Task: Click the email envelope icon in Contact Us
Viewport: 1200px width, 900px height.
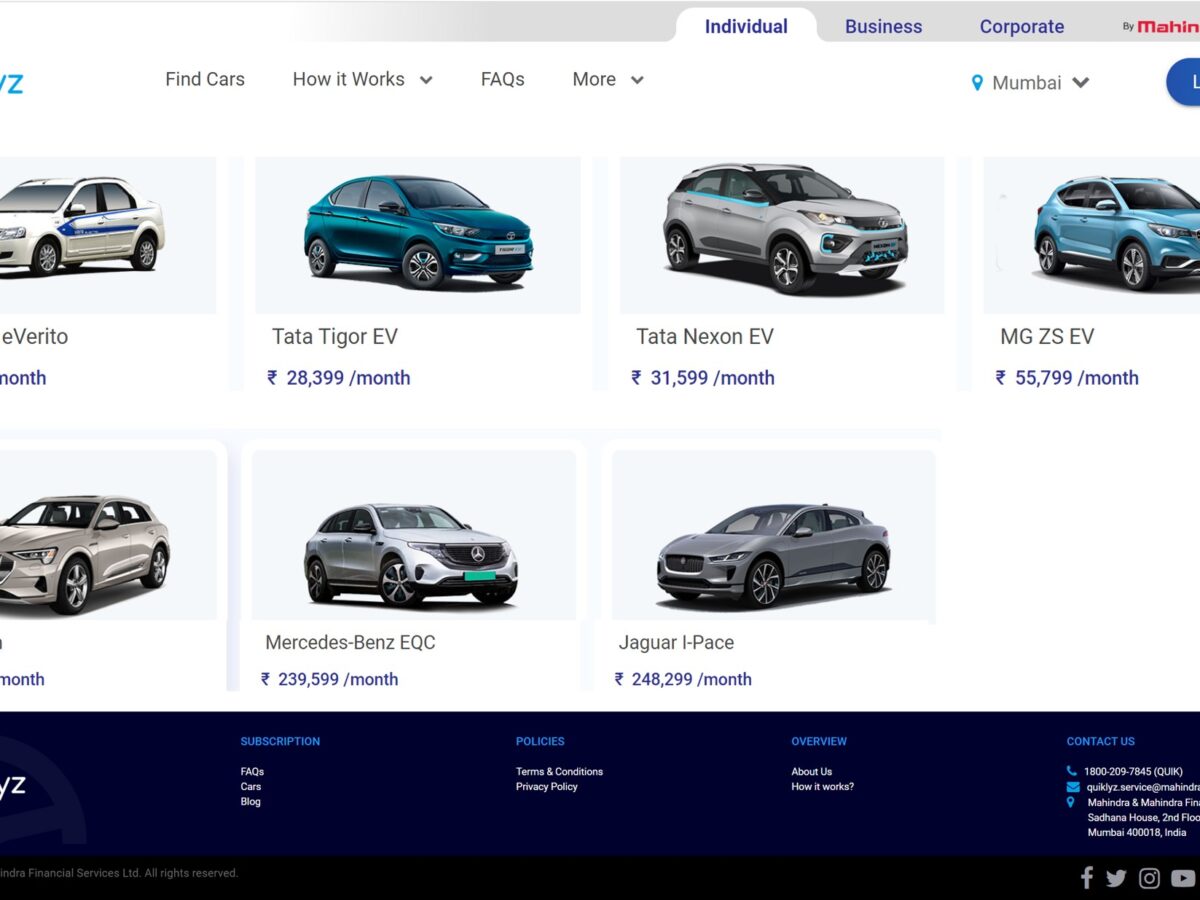Action: (1072, 787)
